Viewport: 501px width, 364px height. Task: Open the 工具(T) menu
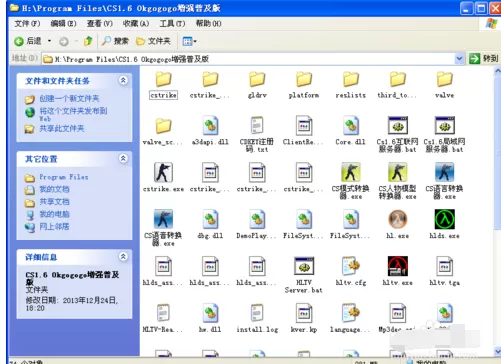[172, 24]
